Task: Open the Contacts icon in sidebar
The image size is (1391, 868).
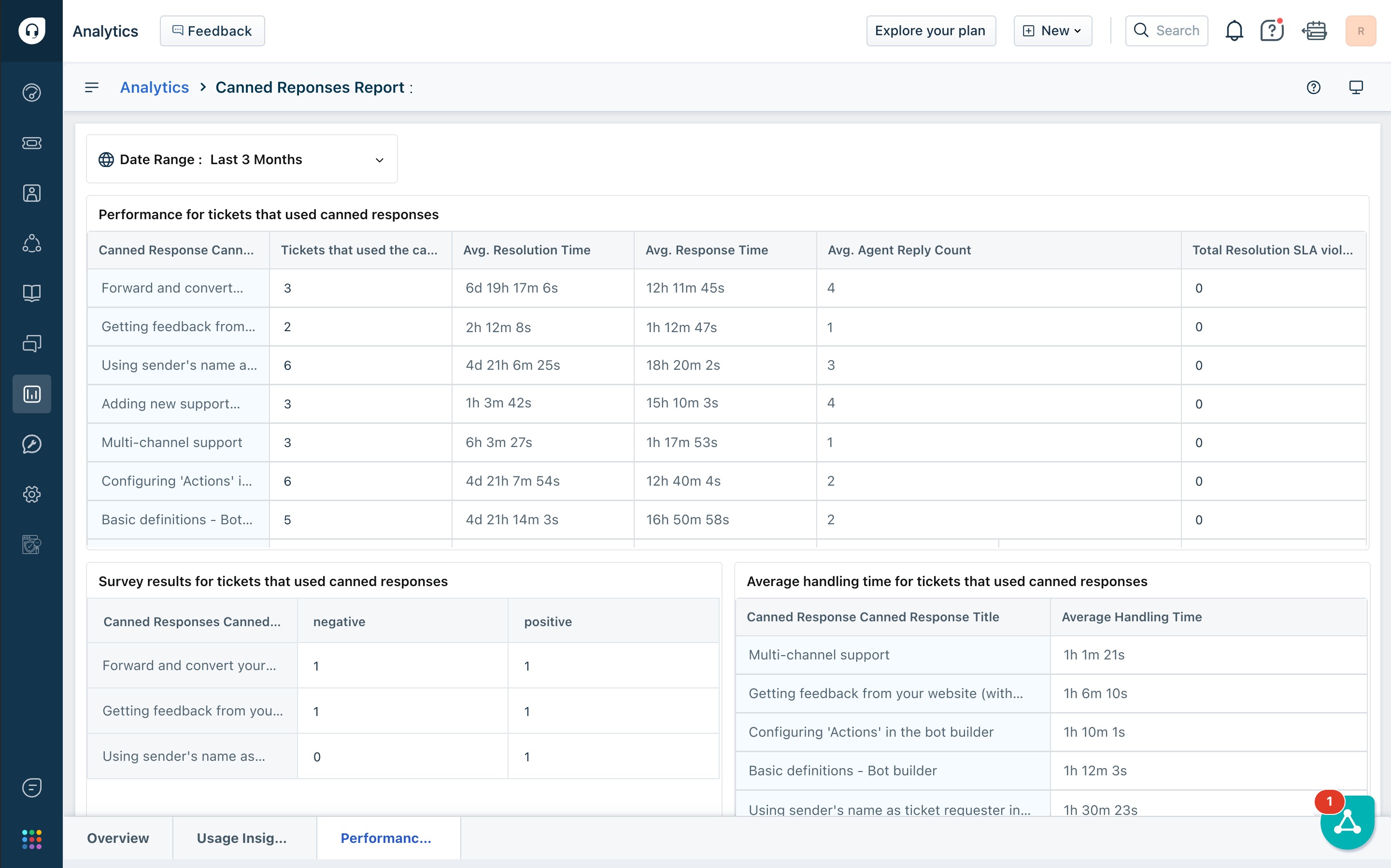Action: [31, 193]
